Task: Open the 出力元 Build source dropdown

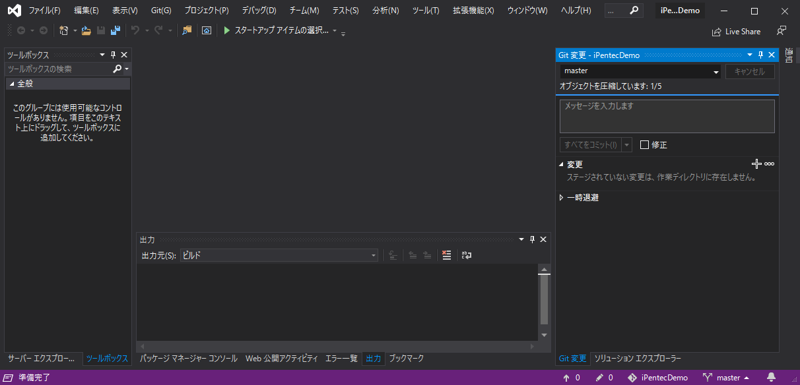Action: click(279, 255)
